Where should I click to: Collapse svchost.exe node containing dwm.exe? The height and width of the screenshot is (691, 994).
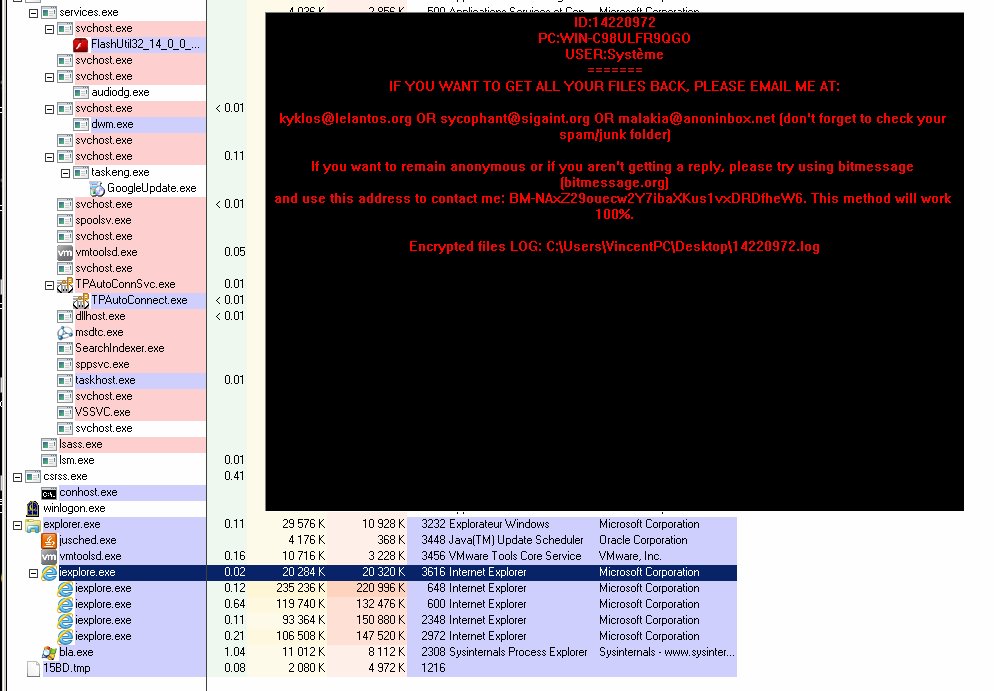click(49, 109)
